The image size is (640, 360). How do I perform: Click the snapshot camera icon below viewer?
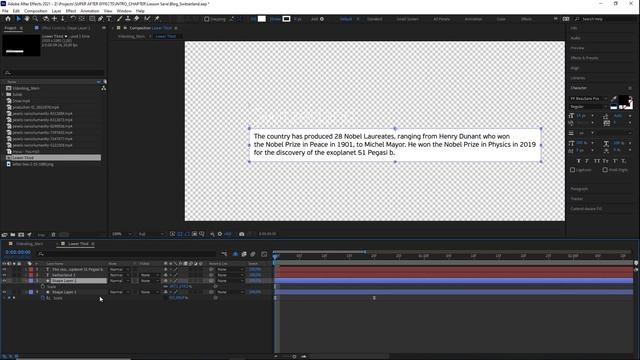(x=242, y=234)
